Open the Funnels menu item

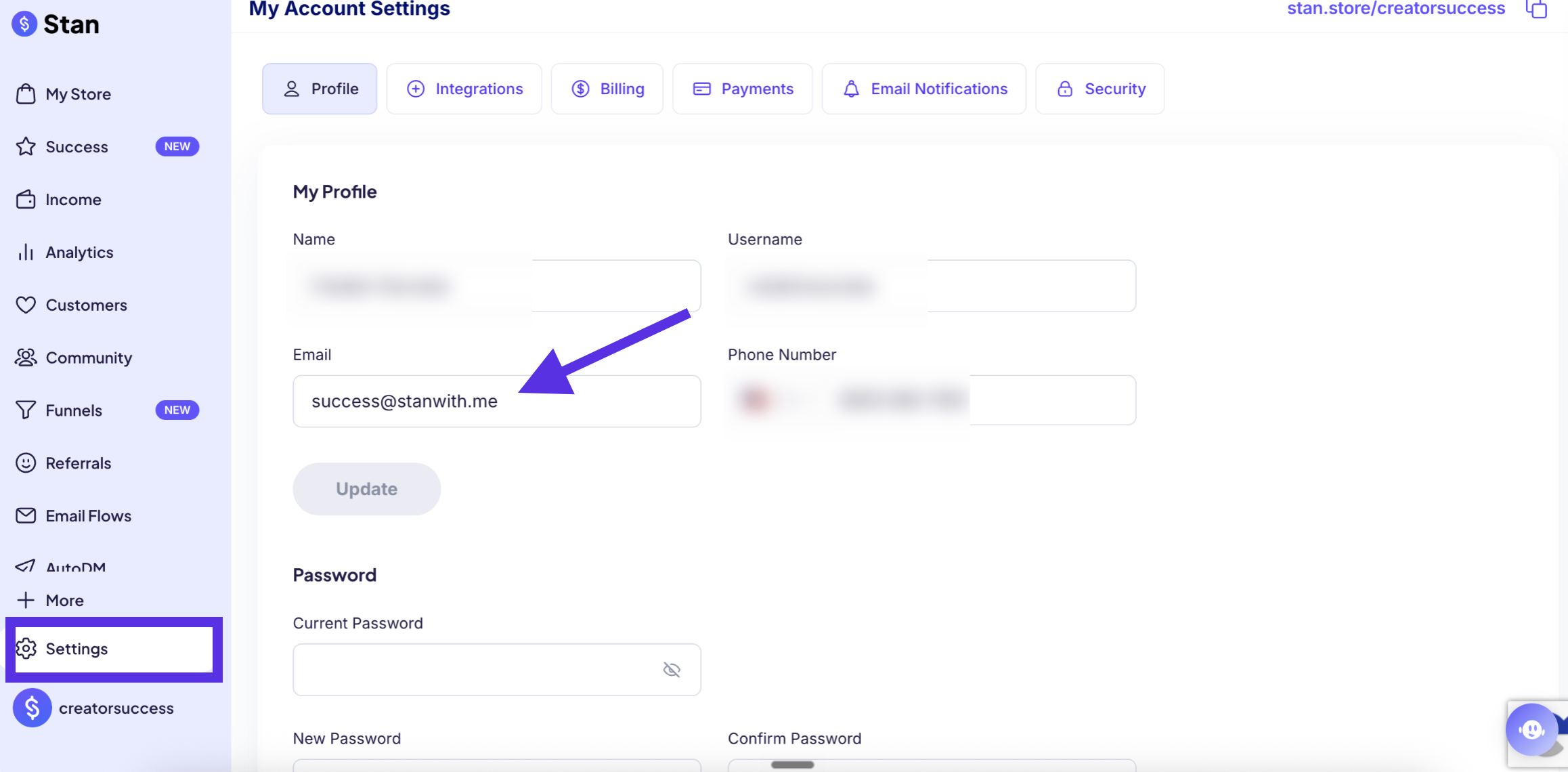[74, 410]
